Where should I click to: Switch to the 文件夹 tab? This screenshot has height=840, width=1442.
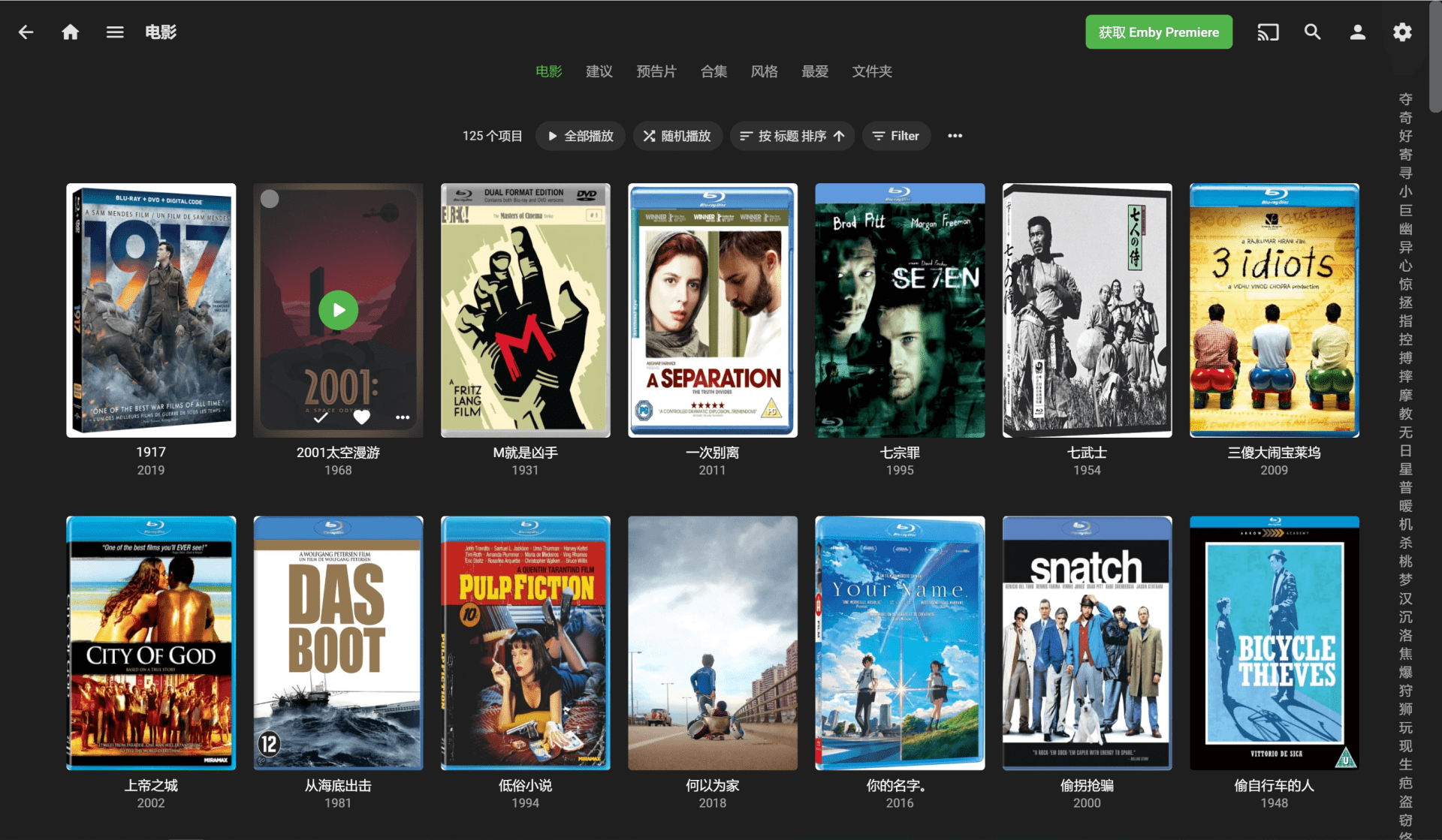click(872, 71)
